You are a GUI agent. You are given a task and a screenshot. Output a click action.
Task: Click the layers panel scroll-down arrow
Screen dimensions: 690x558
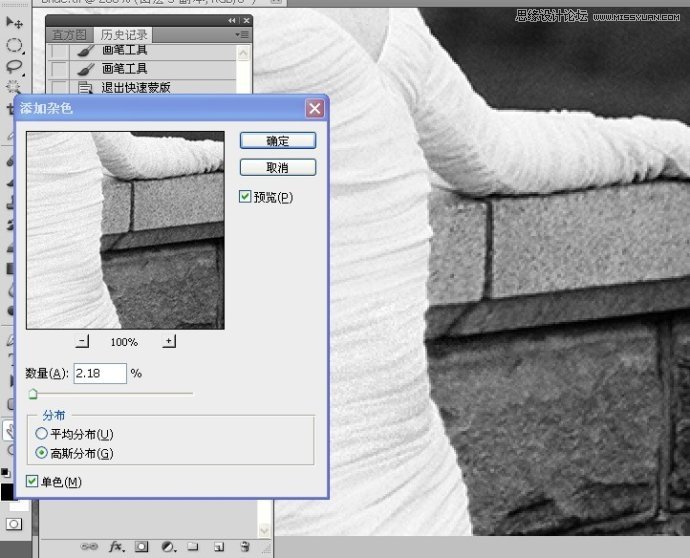coord(264,530)
